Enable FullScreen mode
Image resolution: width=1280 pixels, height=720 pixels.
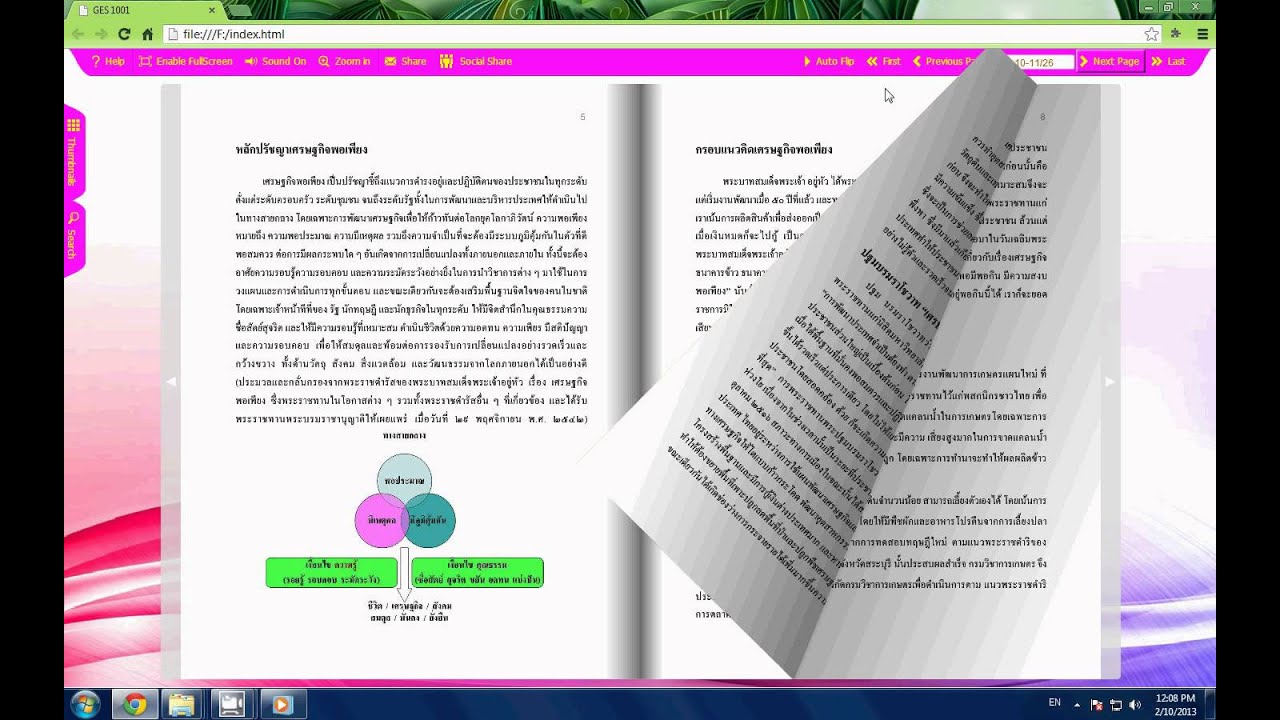[185, 61]
